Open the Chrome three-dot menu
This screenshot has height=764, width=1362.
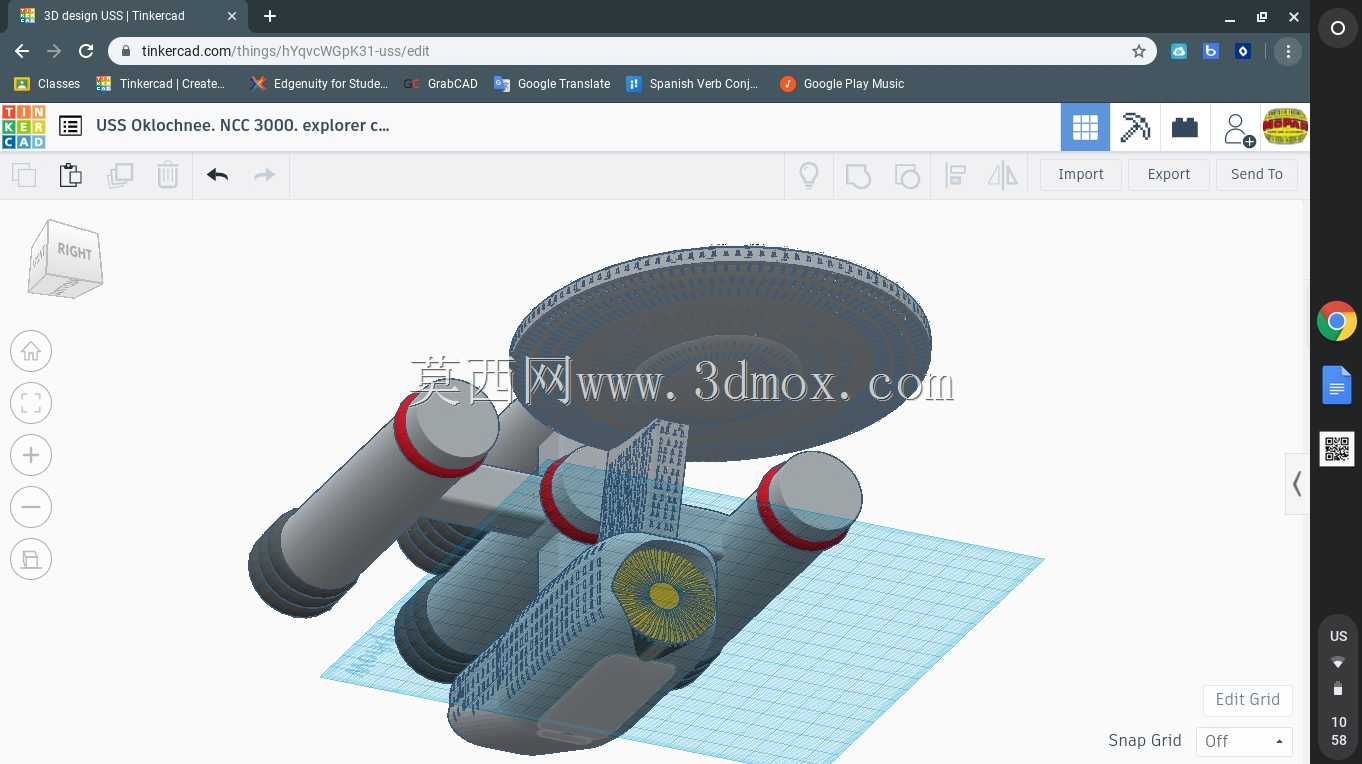(1288, 51)
